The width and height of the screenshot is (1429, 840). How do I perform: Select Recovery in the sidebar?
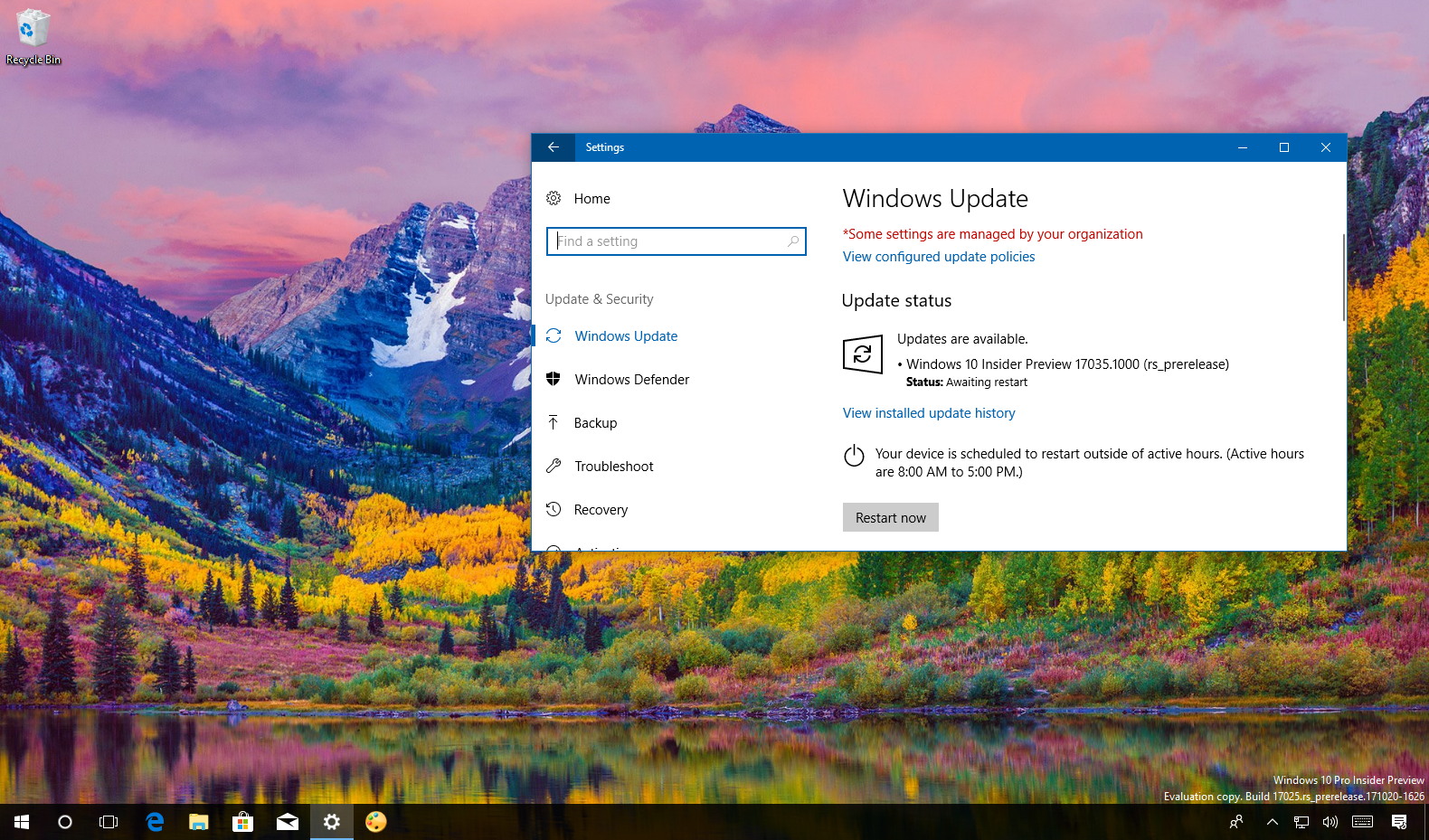click(601, 510)
